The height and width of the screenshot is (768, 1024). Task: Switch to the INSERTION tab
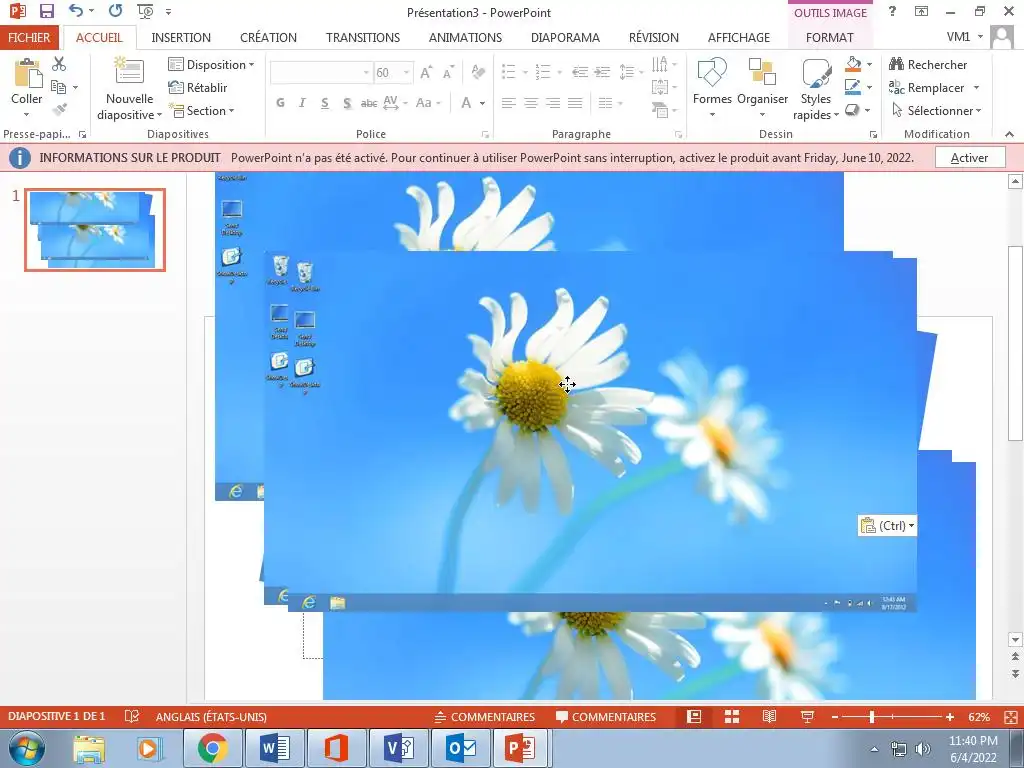coord(181,37)
